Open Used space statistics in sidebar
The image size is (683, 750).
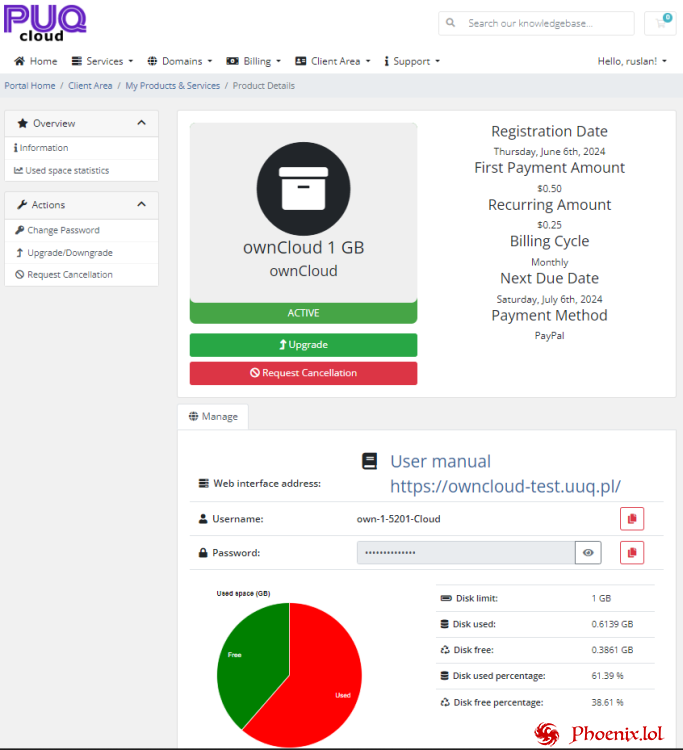pyautogui.click(x=81, y=170)
